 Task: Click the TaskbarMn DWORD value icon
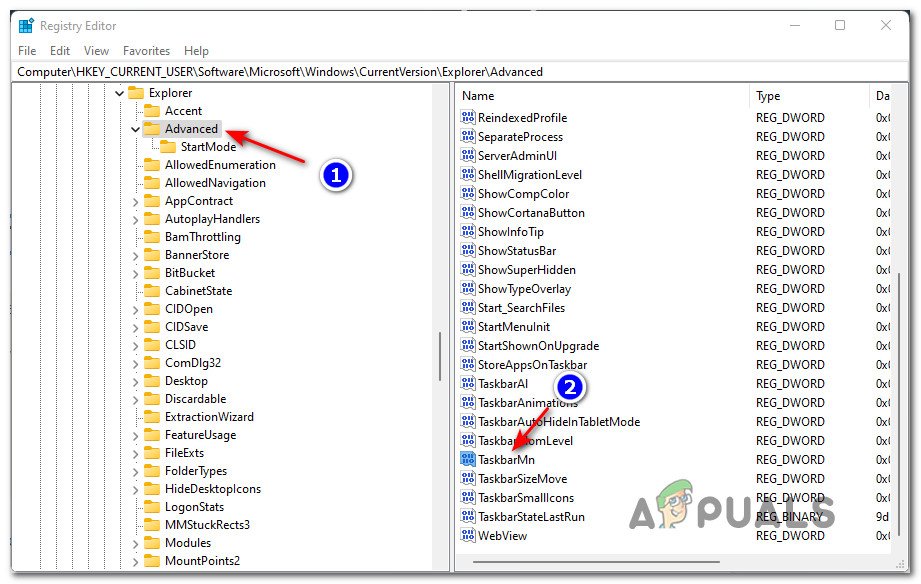(467, 460)
